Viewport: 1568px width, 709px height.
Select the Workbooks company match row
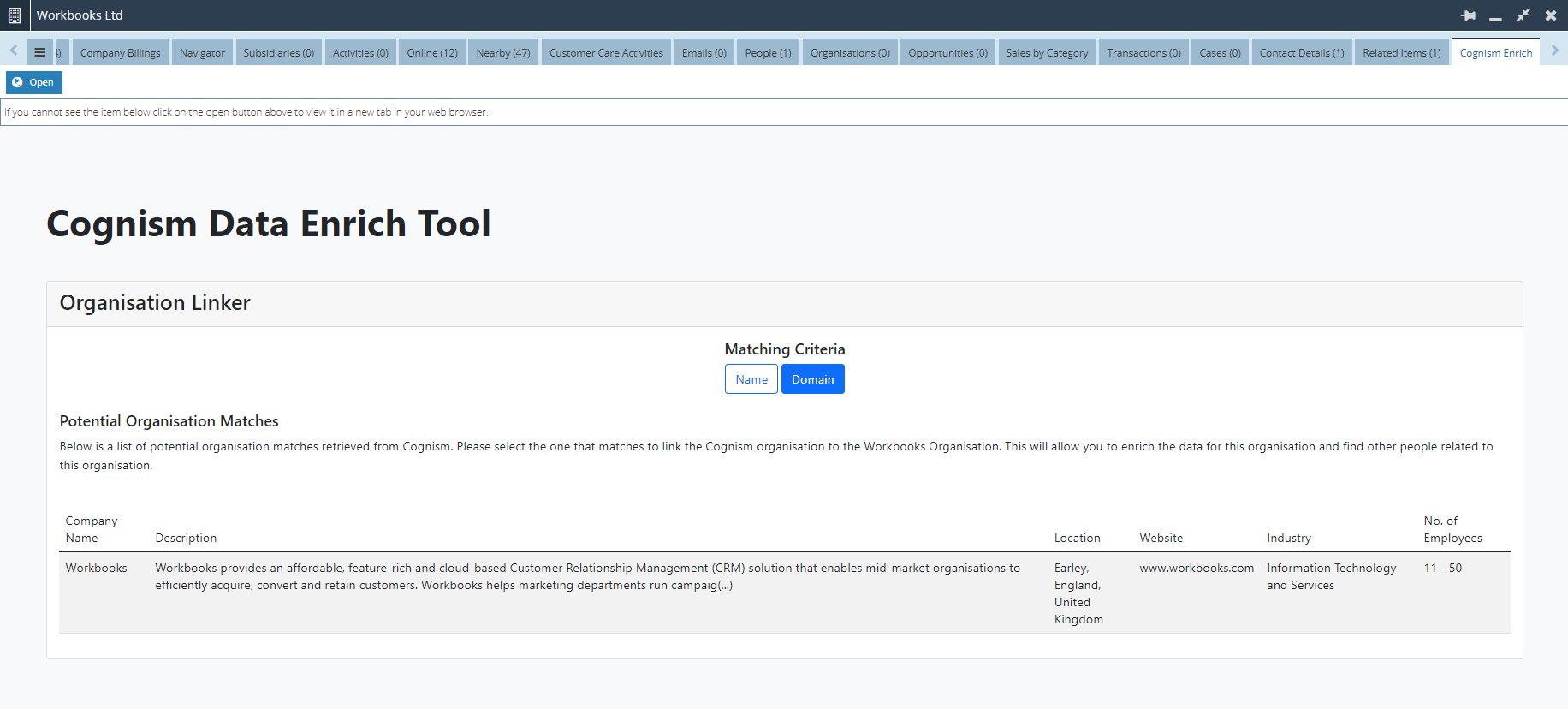click(x=785, y=593)
